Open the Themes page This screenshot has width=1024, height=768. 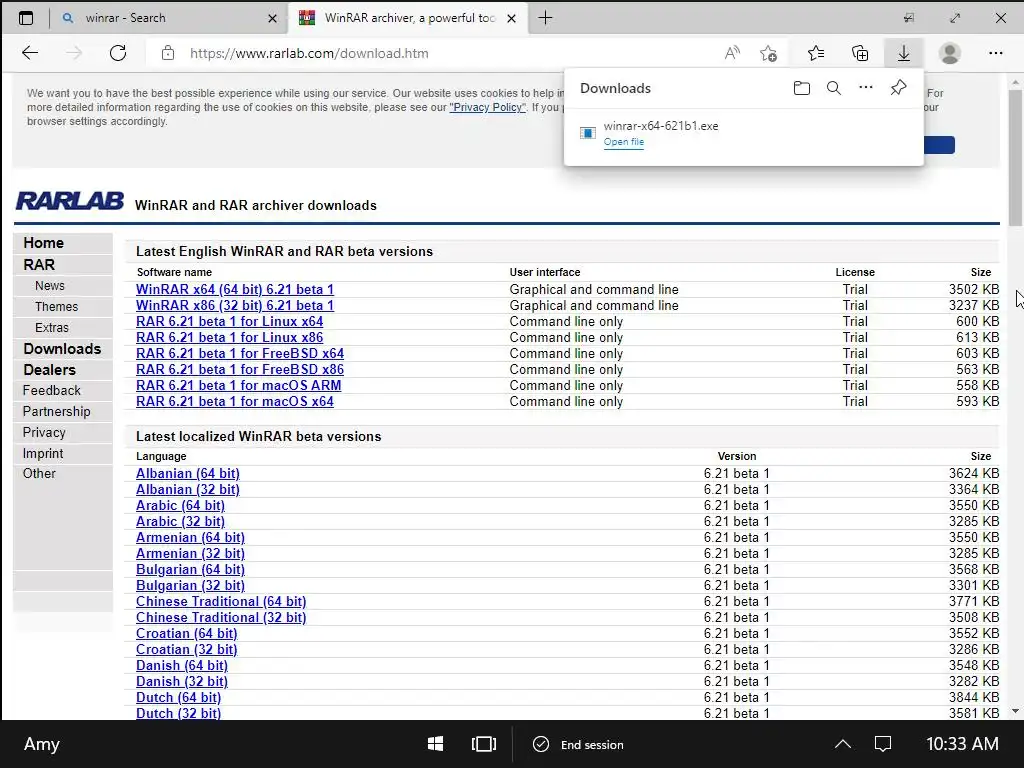tap(56, 306)
